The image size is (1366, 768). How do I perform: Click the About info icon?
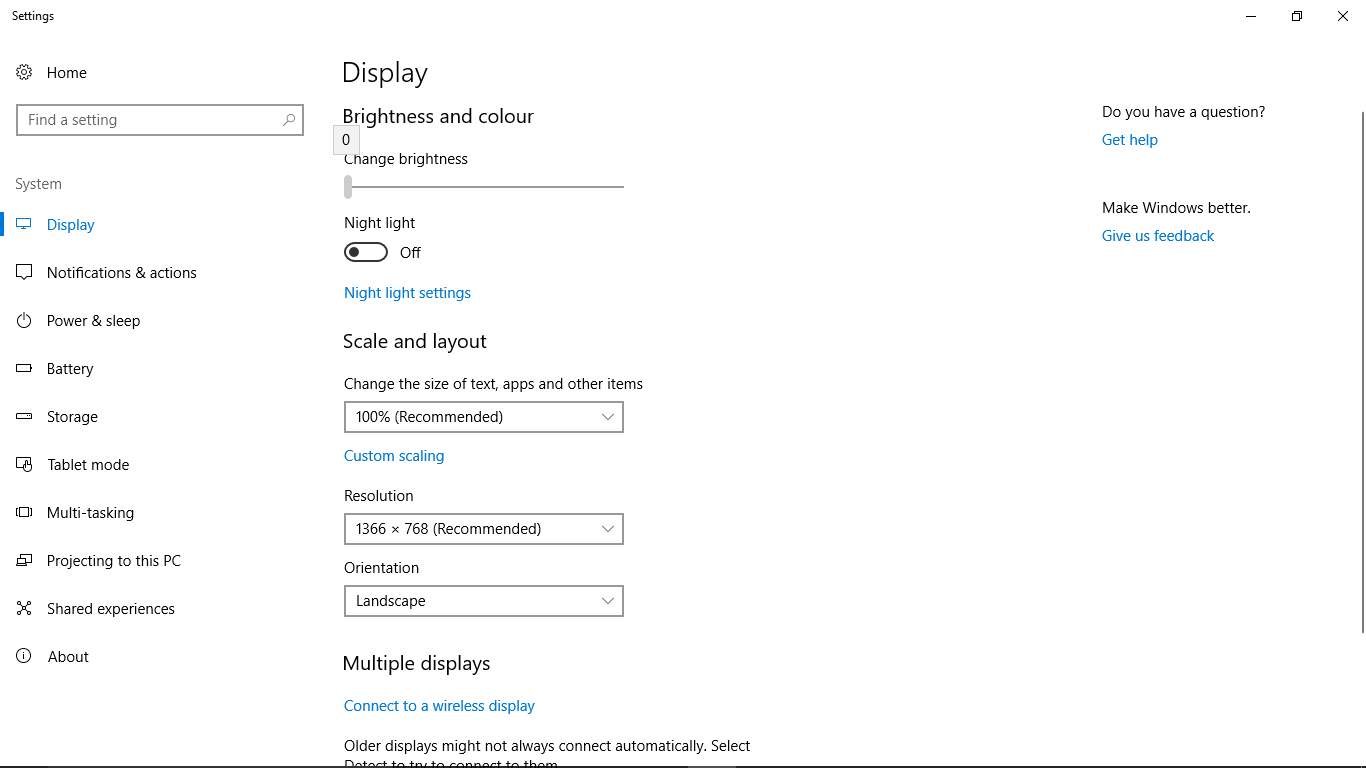tap(24, 656)
